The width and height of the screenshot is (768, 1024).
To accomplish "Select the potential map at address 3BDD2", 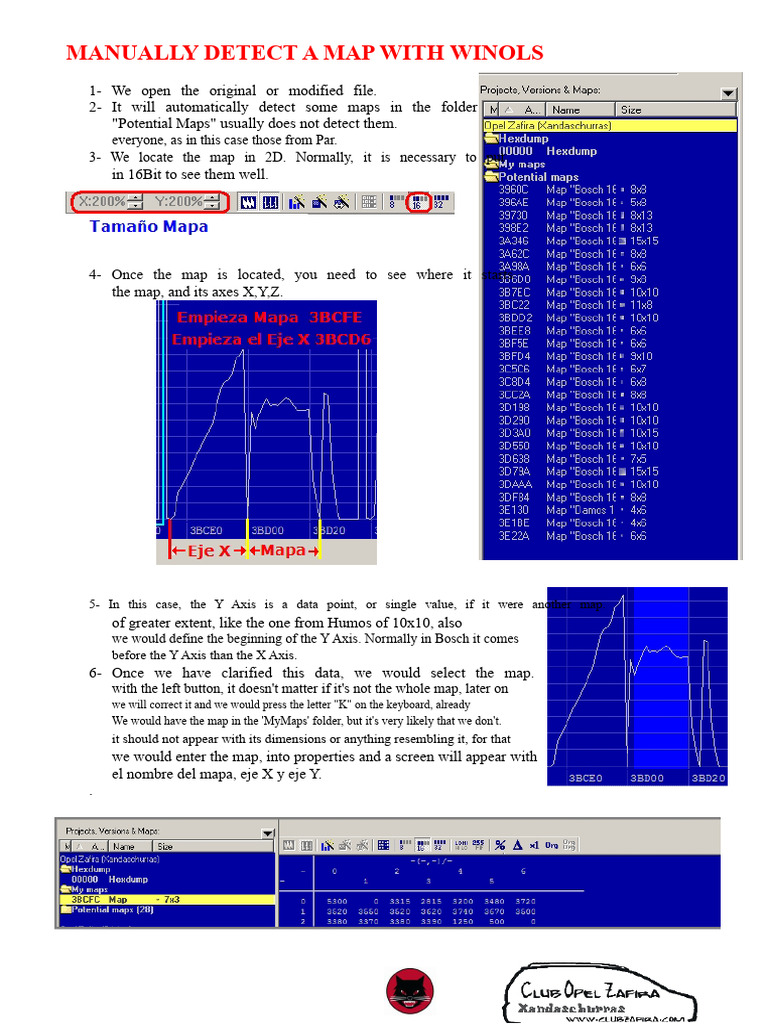I will 579,318.
